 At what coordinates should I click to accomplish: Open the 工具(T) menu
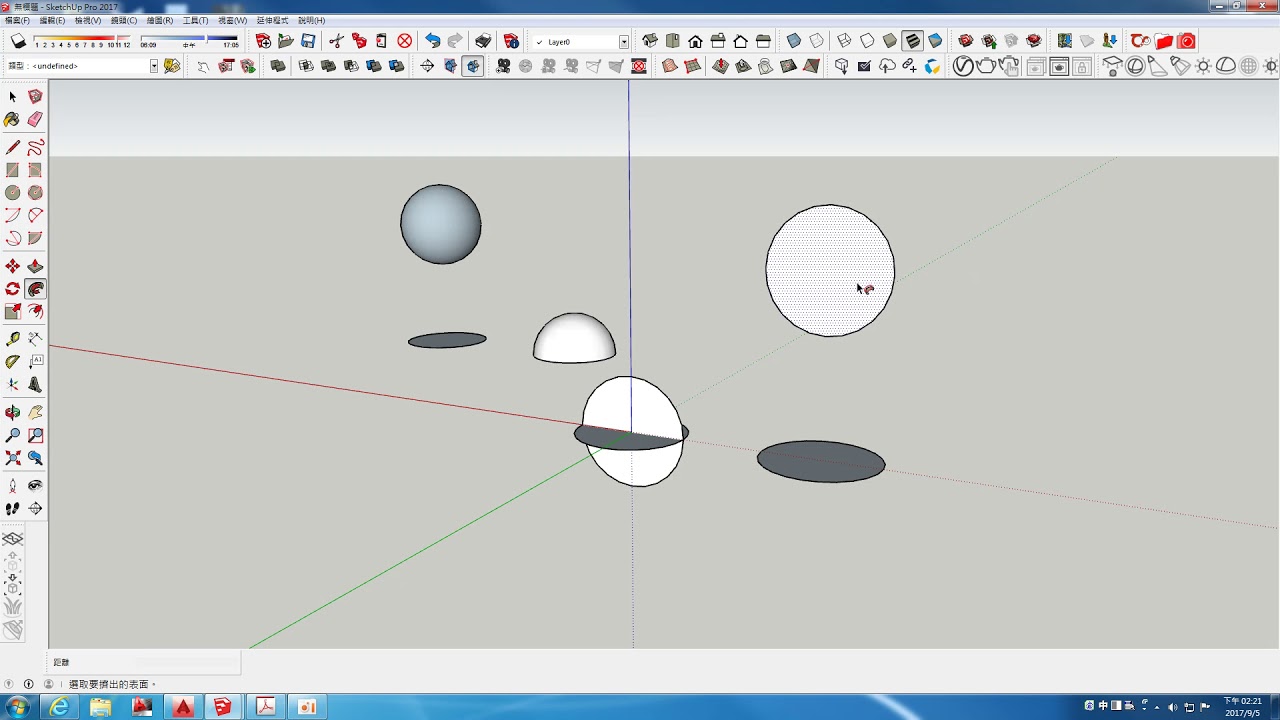[x=196, y=20]
